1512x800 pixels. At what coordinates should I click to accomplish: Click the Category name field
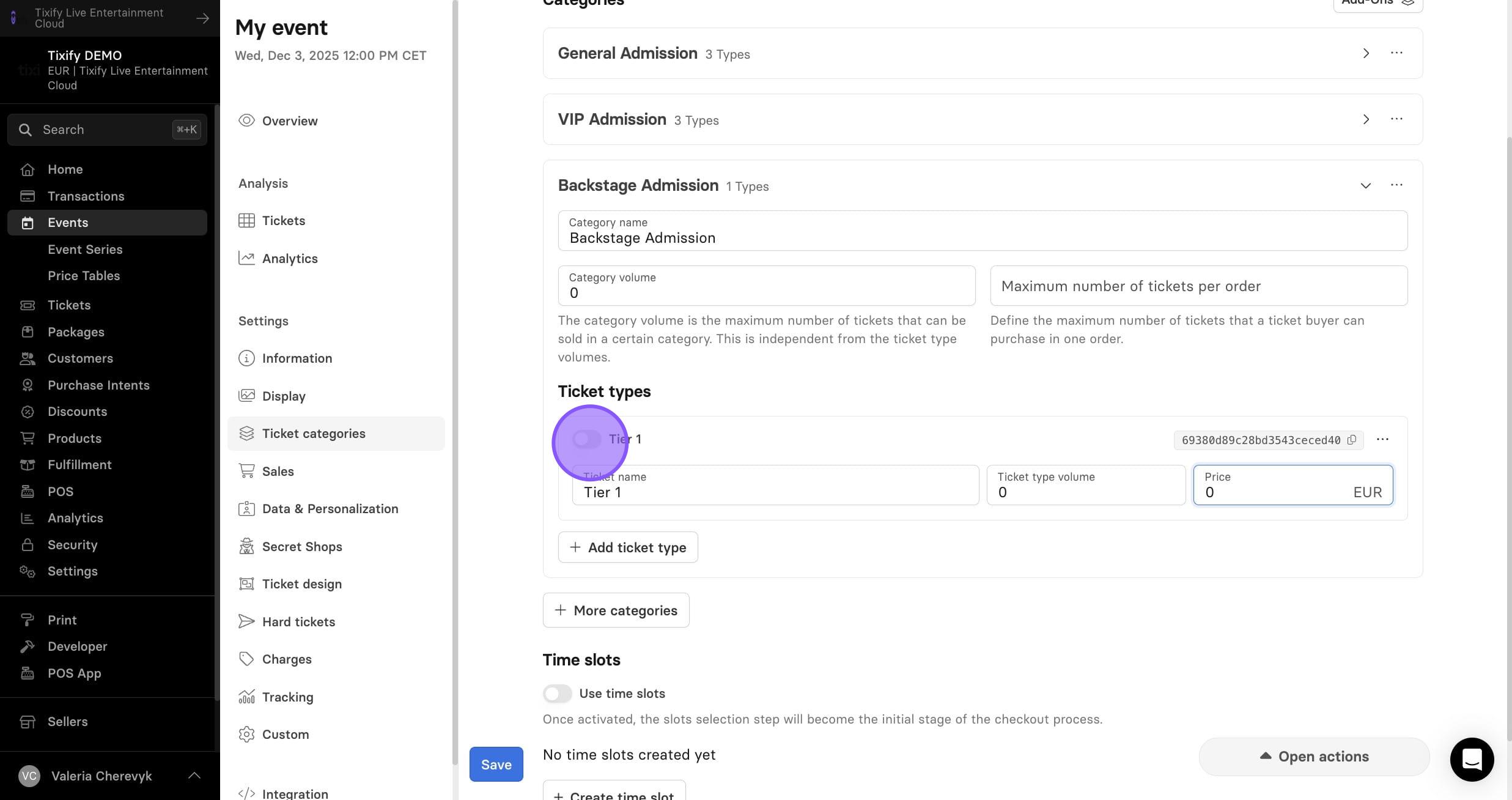[983, 231]
